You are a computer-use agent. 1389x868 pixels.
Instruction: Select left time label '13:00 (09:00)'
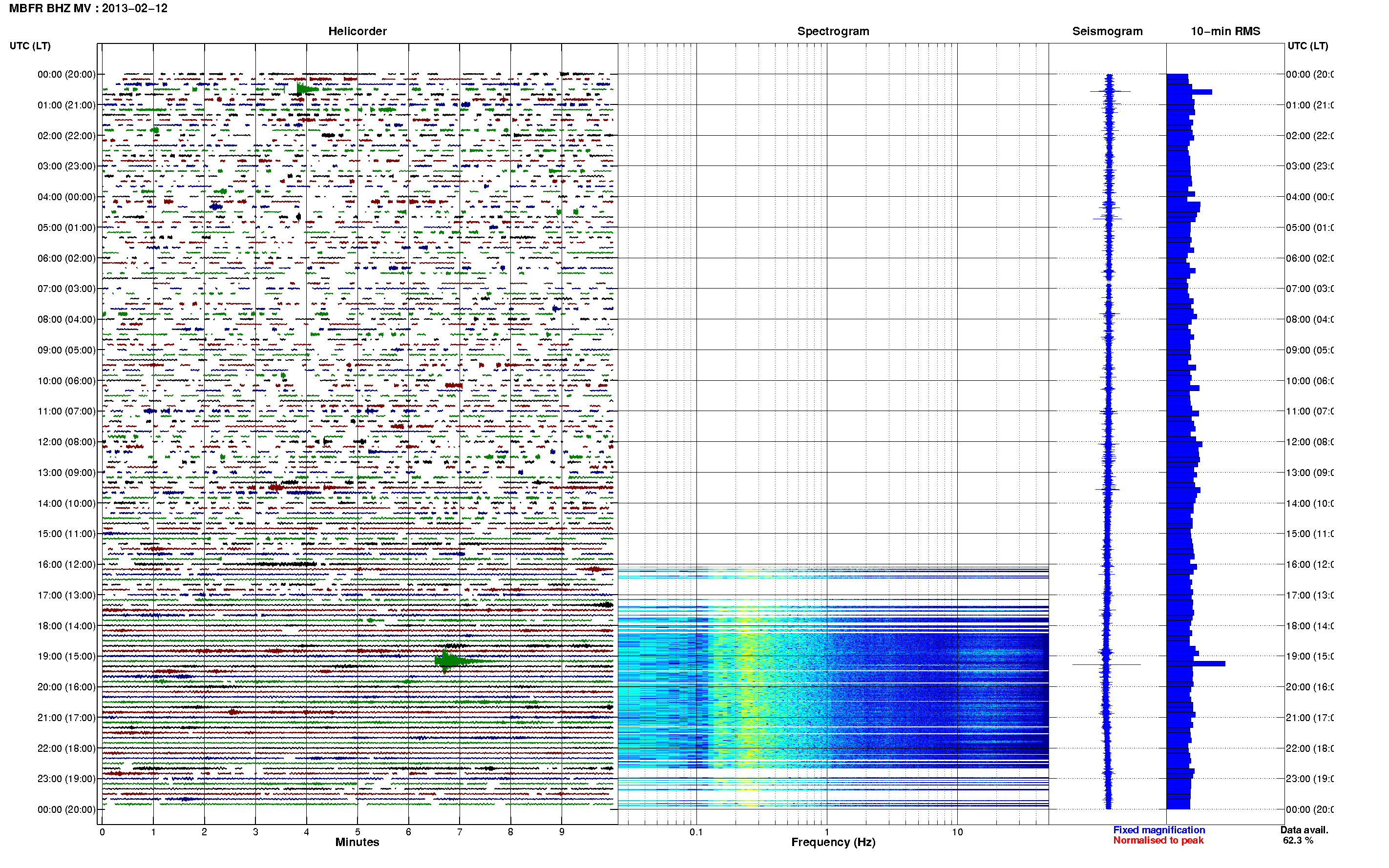coord(66,473)
